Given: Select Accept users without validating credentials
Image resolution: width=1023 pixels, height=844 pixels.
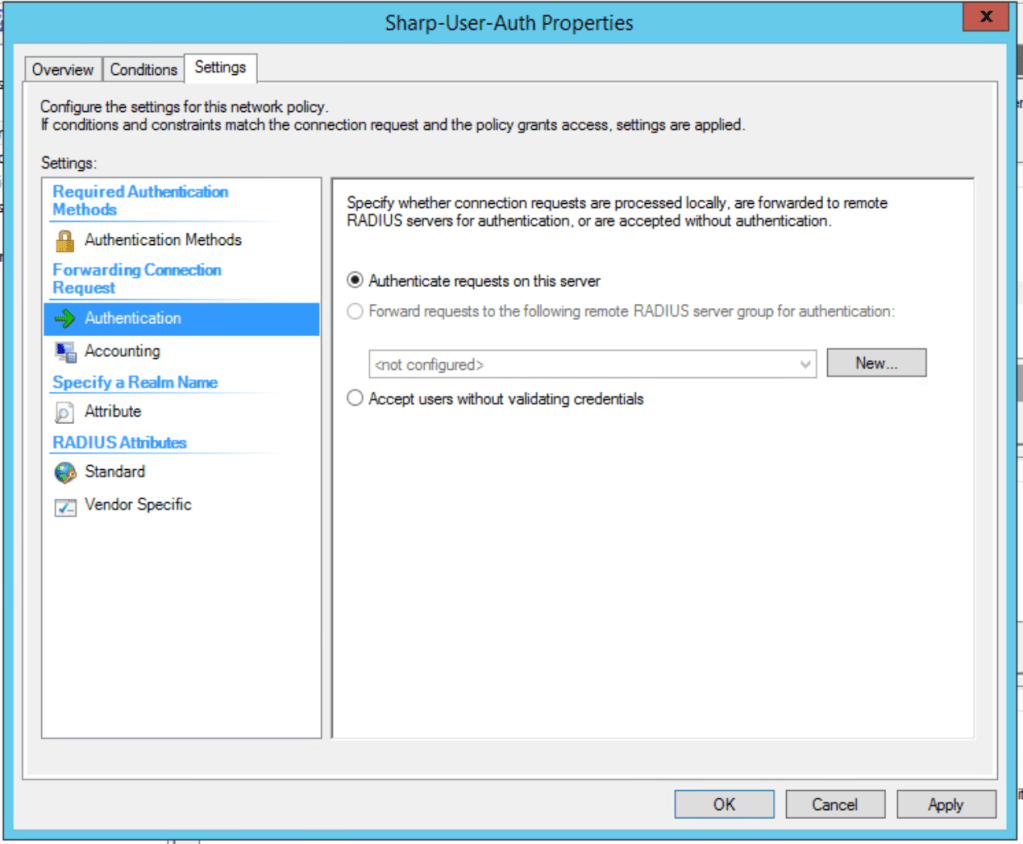Looking at the screenshot, I should [x=355, y=399].
